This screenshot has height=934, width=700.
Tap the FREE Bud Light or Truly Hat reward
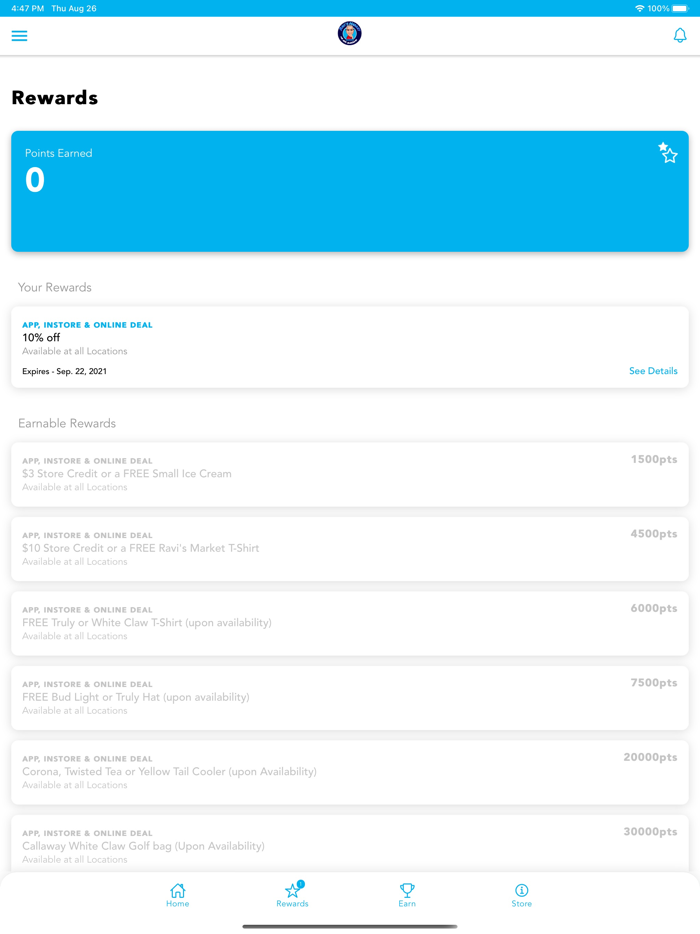tap(300, 697)
